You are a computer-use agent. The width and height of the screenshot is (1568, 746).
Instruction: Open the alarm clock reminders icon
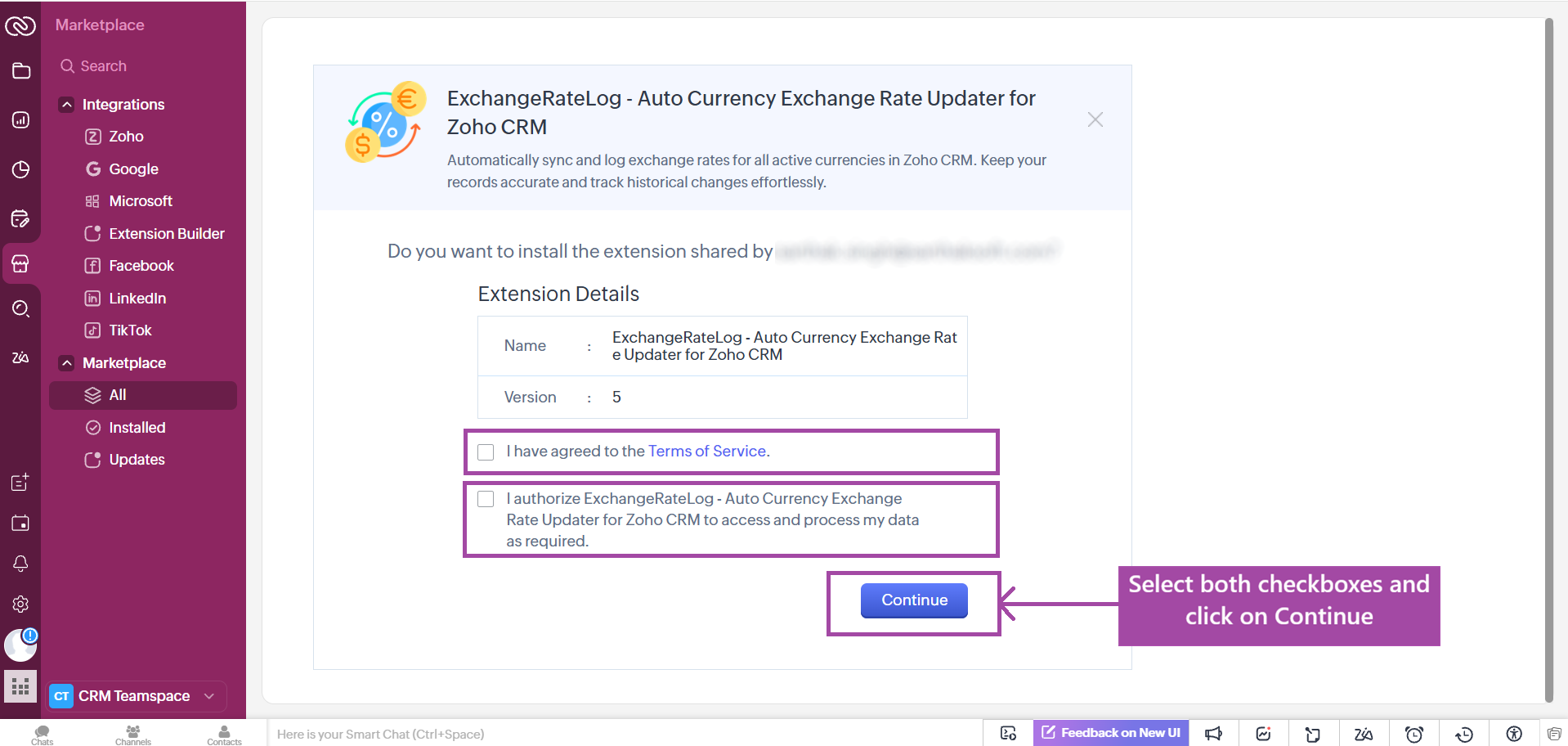click(x=1413, y=734)
